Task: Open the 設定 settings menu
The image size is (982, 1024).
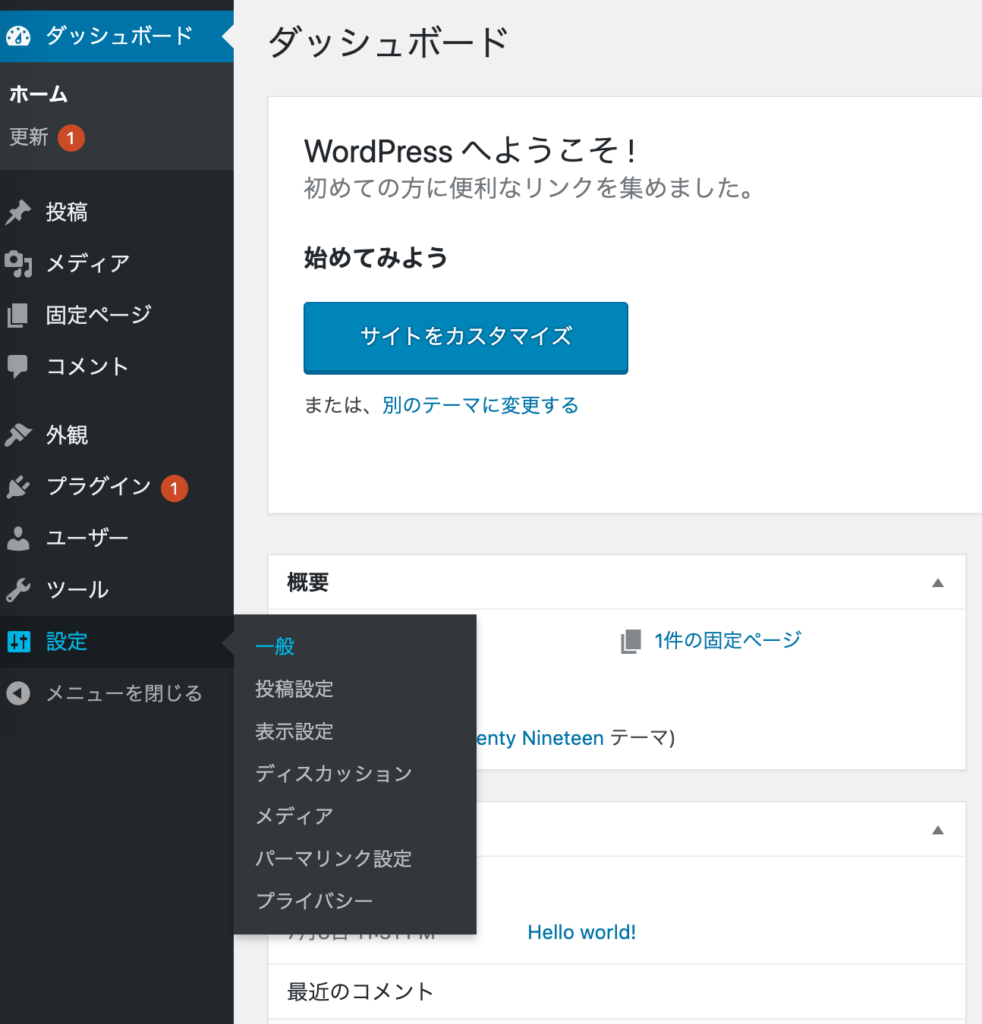Action: tap(117, 641)
